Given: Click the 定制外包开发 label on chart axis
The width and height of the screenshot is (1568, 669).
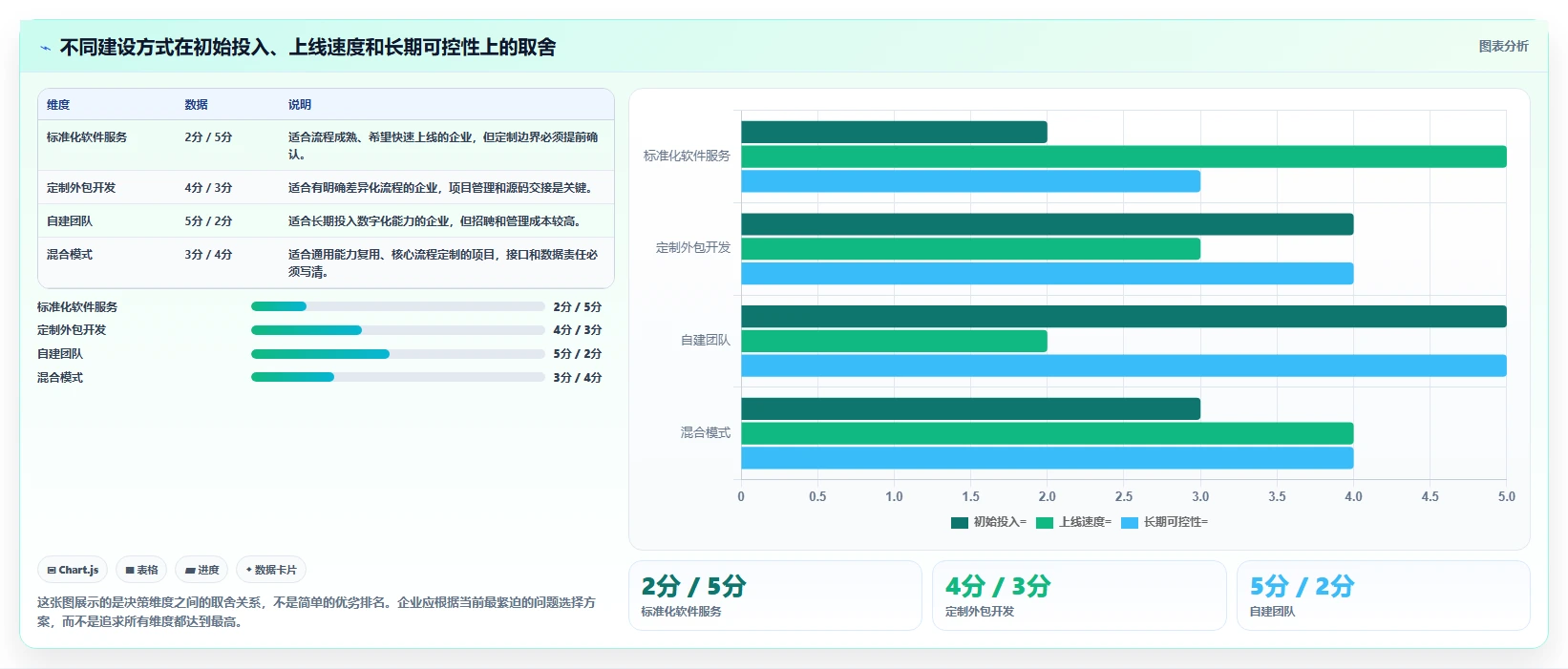Looking at the screenshot, I should click(693, 248).
